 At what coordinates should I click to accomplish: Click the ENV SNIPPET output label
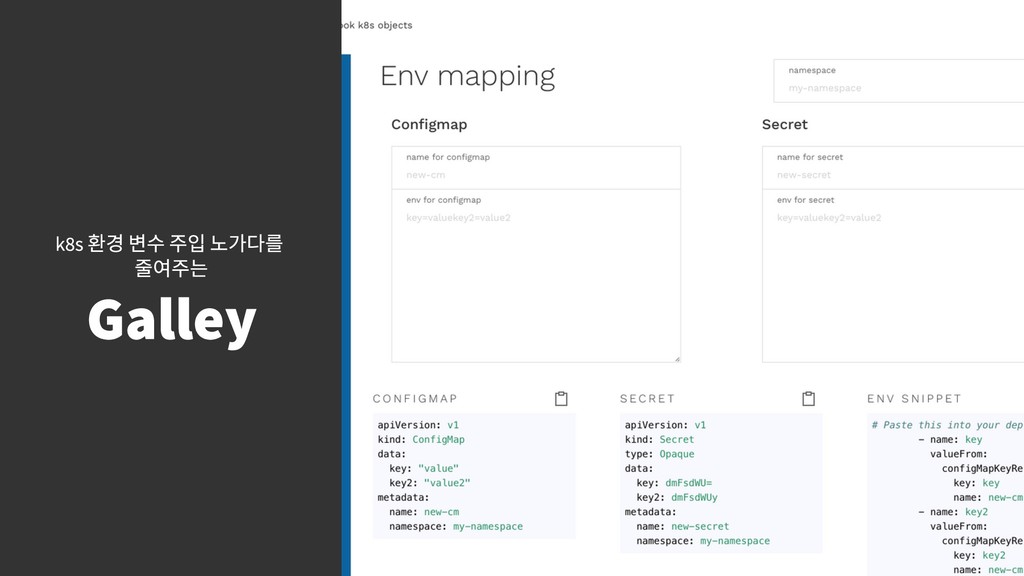[914, 398]
